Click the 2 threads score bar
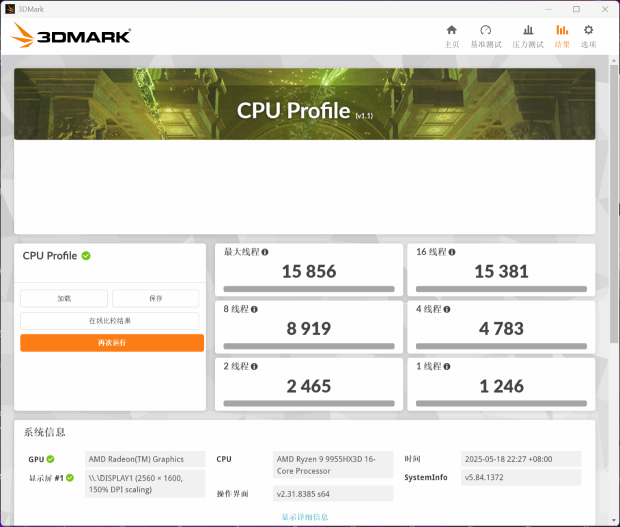This screenshot has width=620, height=527. click(x=309, y=404)
